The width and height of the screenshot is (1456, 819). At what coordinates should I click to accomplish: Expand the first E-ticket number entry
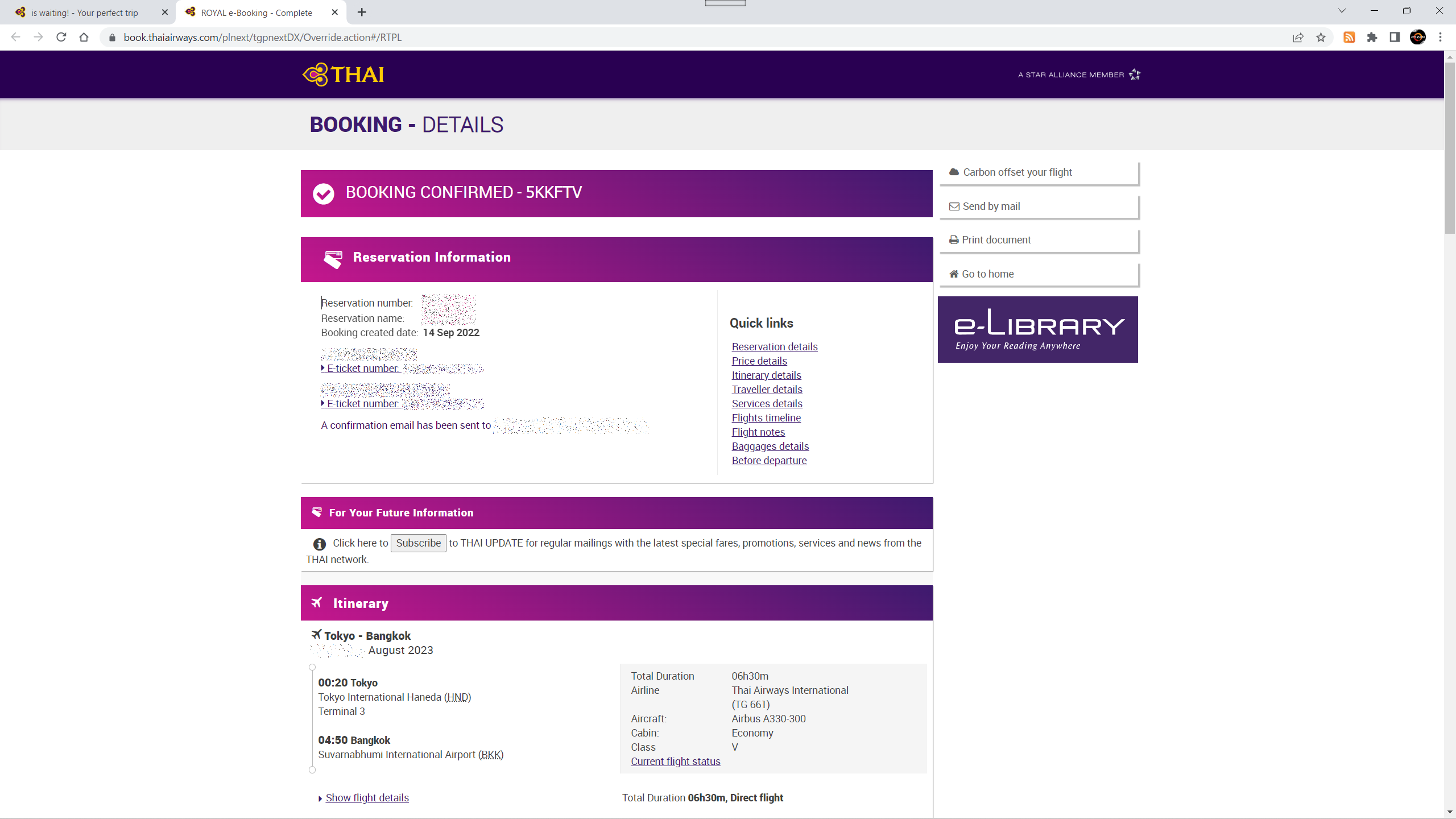point(361,368)
